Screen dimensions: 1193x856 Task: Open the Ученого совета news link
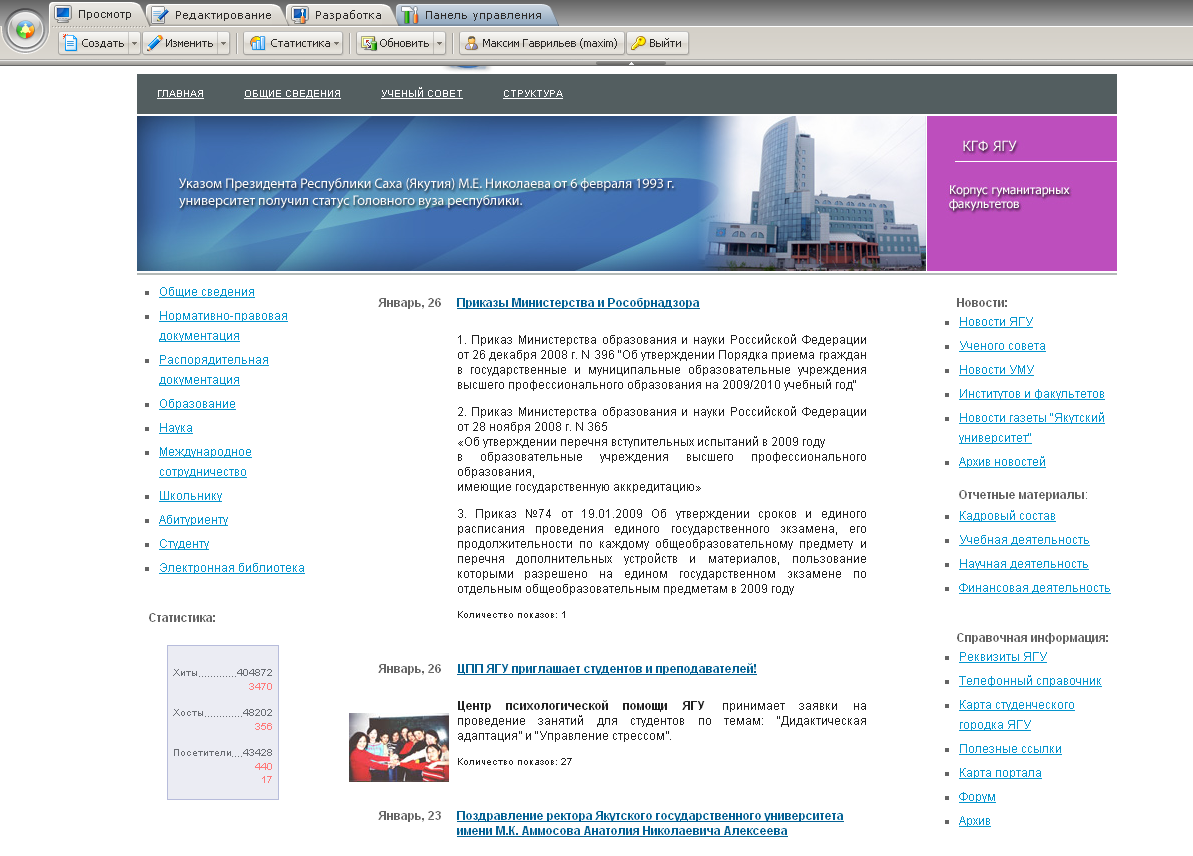pyautogui.click(x=1002, y=346)
